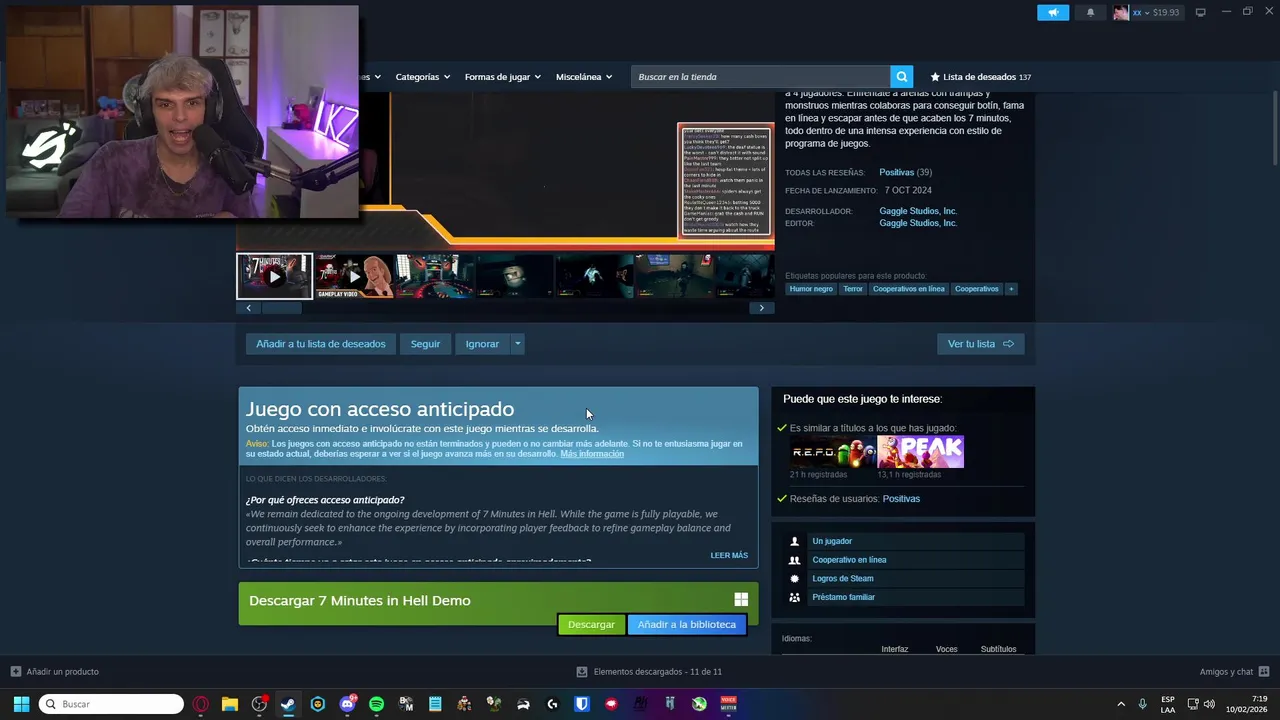The width and height of the screenshot is (1280, 720).
Task: Click the profile avatar picture
Action: pos(1121,12)
